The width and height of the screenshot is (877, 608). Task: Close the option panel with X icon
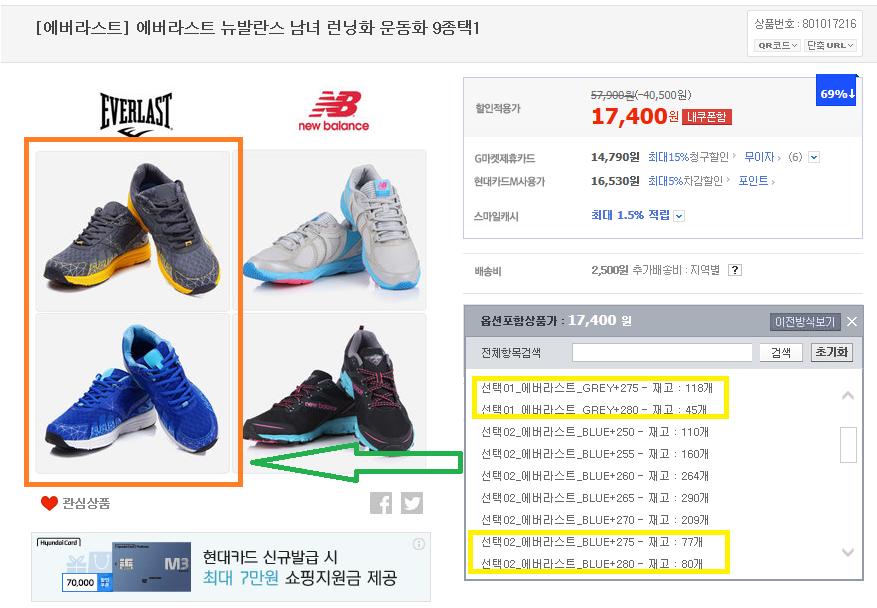point(852,322)
